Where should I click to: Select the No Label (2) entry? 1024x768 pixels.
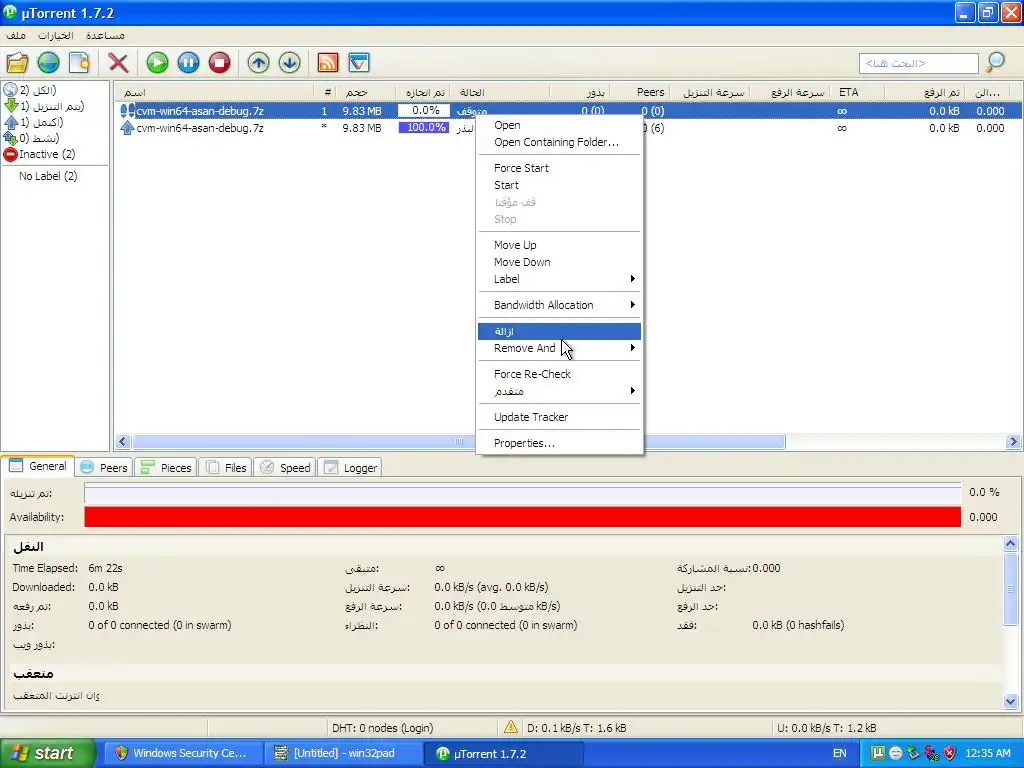tap(48, 176)
